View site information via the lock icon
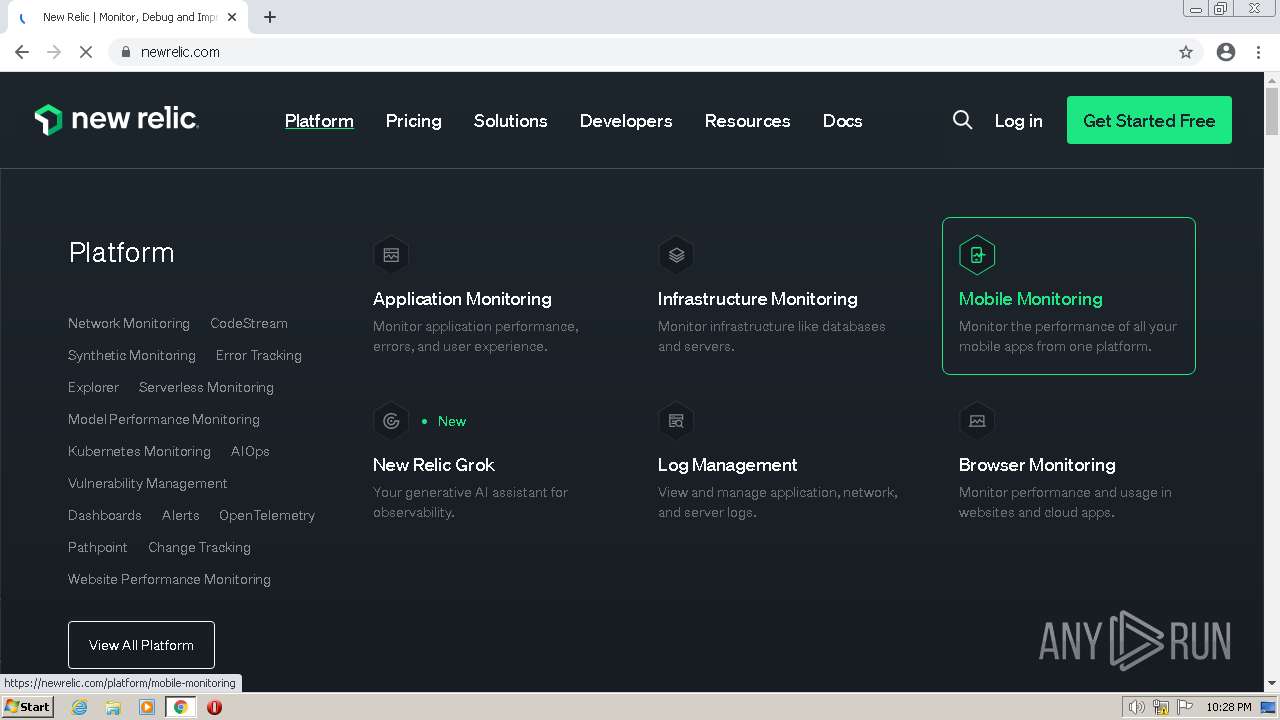Image resolution: width=1280 pixels, height=720 pixels. point(126,52)
